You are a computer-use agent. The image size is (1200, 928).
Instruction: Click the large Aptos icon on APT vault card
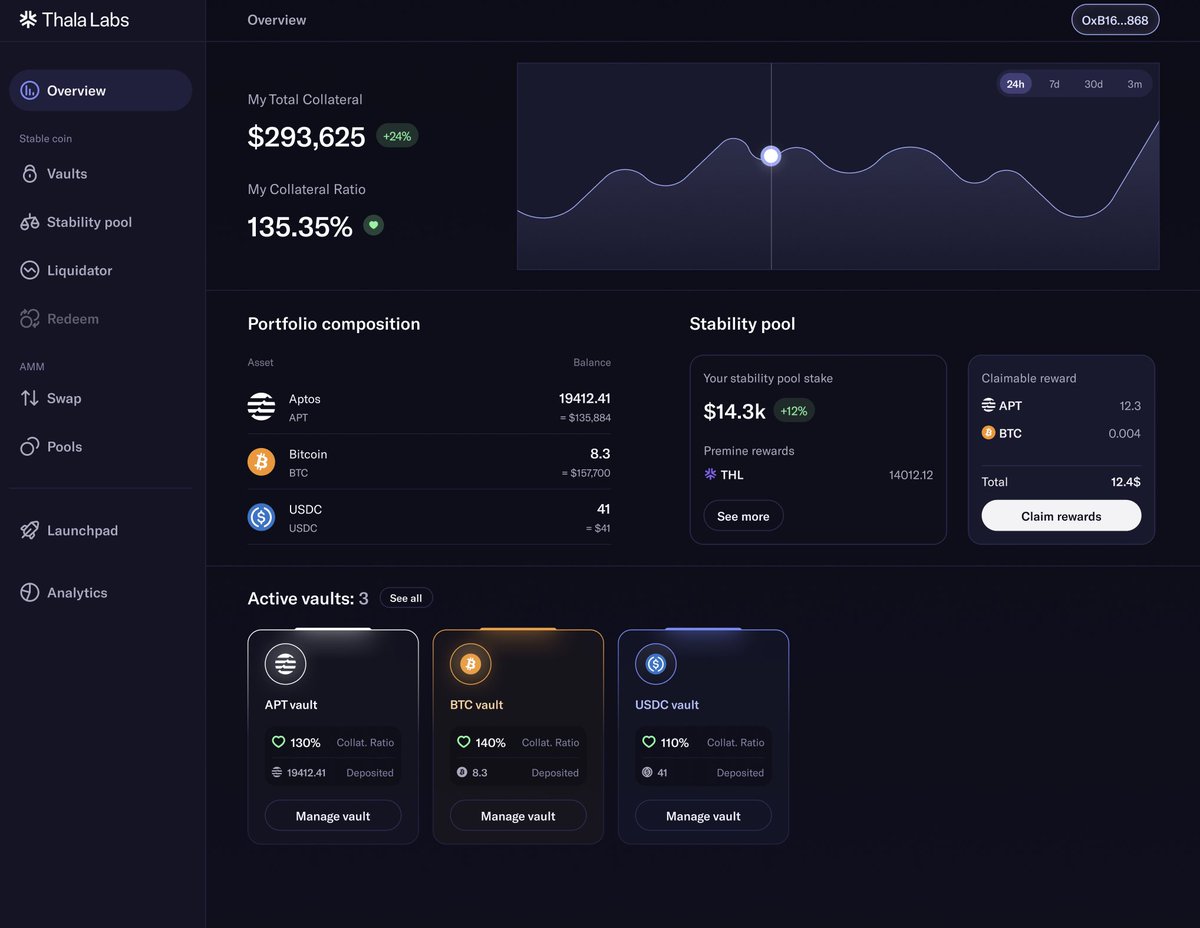285,663
